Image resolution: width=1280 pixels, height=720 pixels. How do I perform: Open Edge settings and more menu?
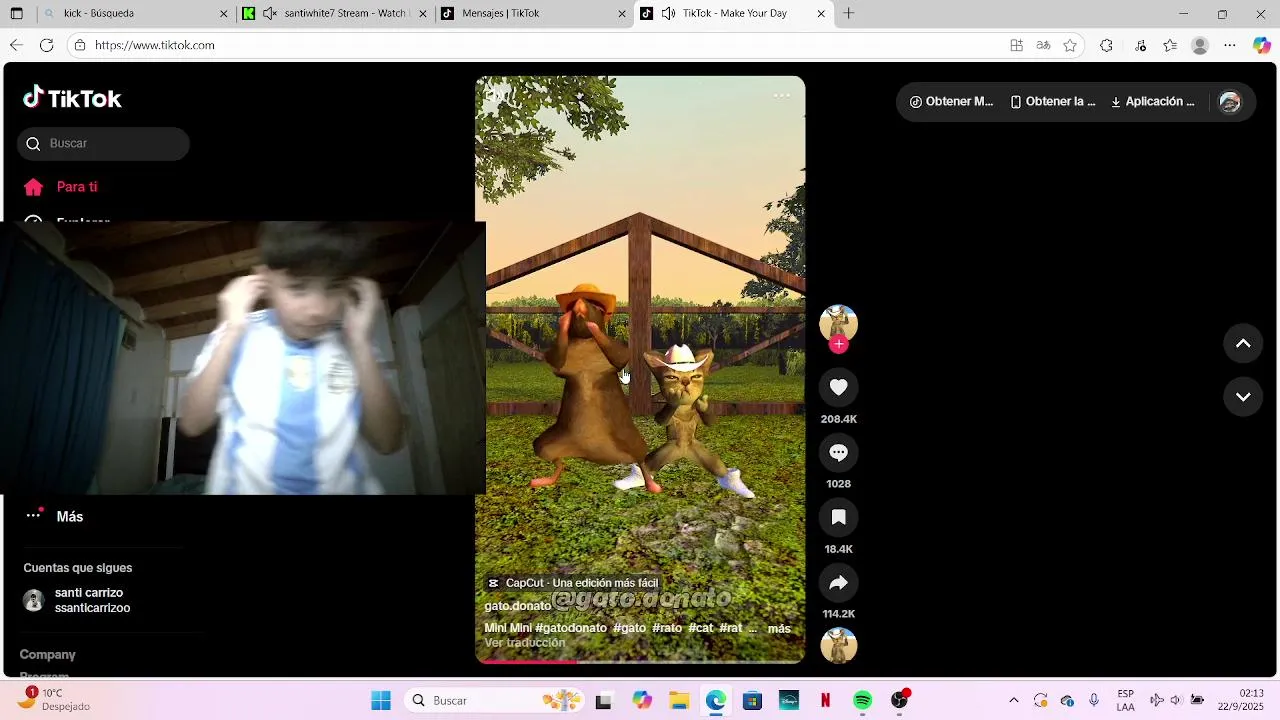click(1230, 45)
